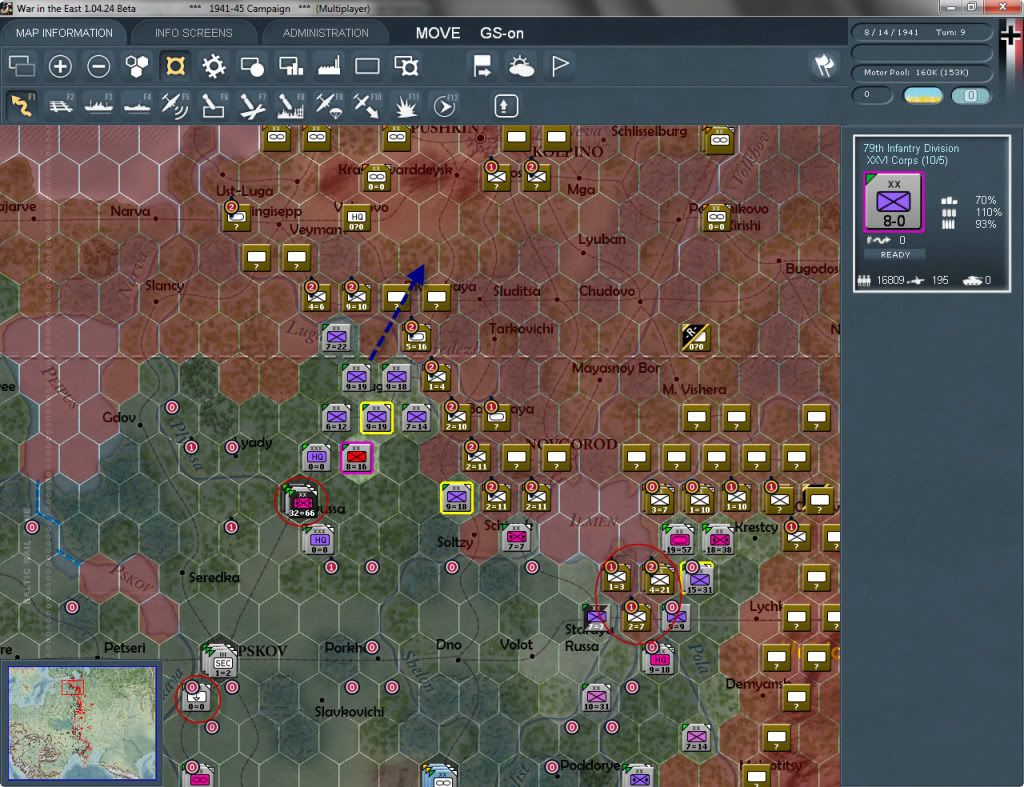This screenshot has width=1024, height=787.
Task: Click the boxed up-arrow icon
Action: tap(505, 106)
